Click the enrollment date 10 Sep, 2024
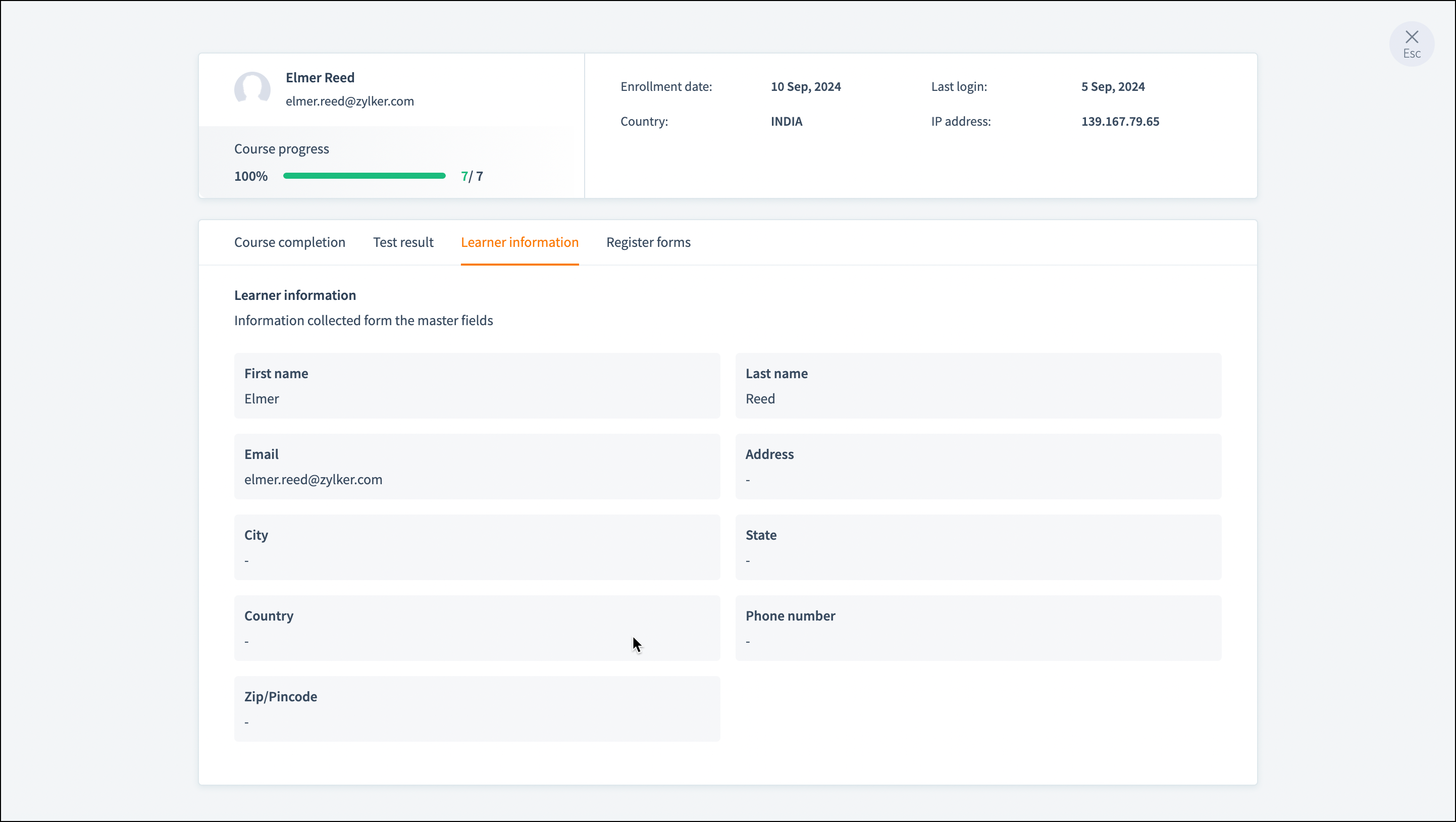 (805, 86)
